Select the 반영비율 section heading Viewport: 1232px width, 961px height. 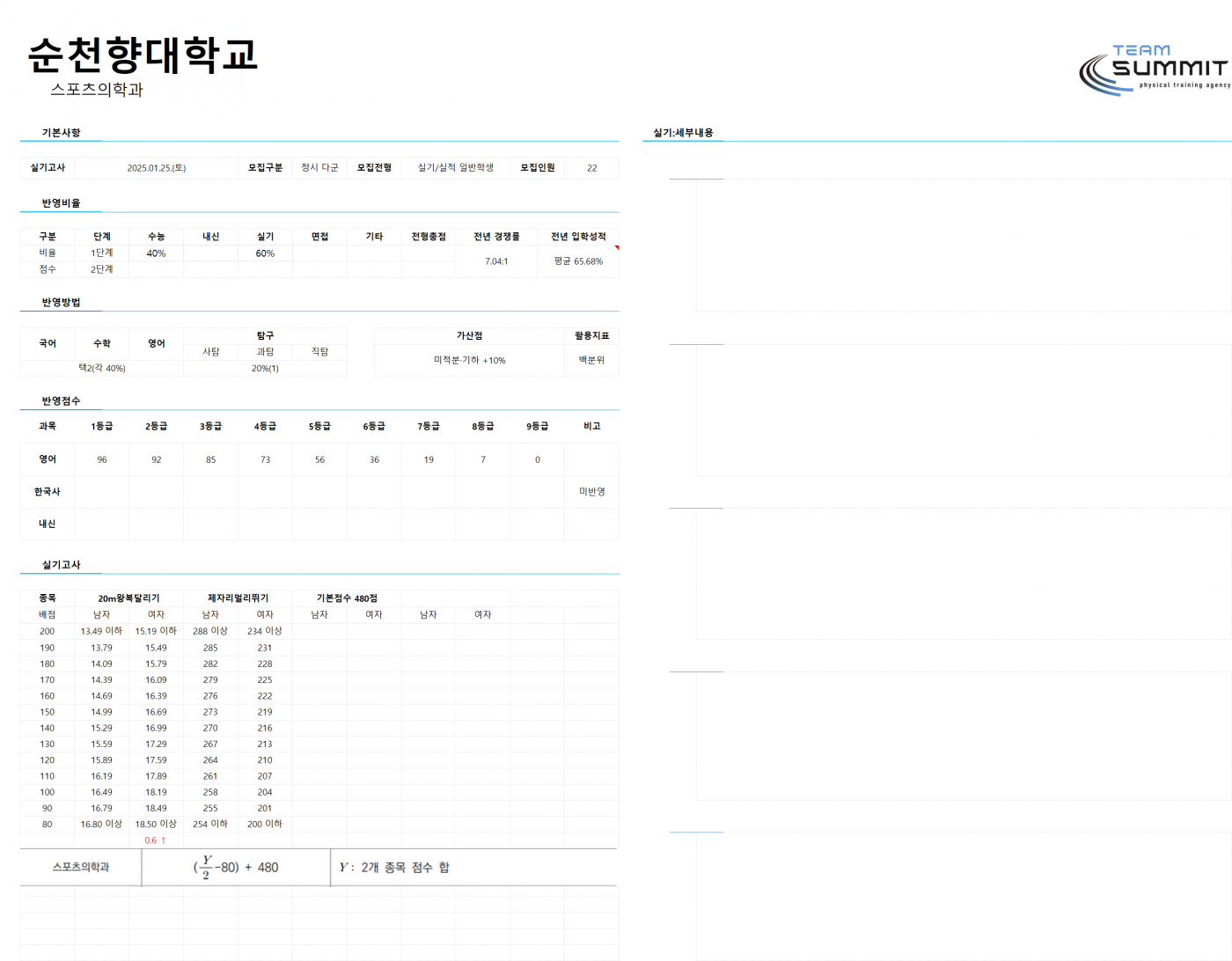(61, 203)
